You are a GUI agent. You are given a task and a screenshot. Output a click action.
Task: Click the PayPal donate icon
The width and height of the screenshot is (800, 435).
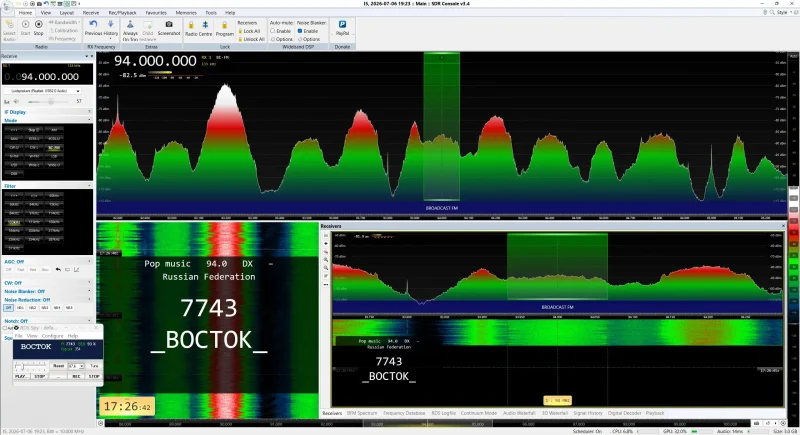click(342, 24)
